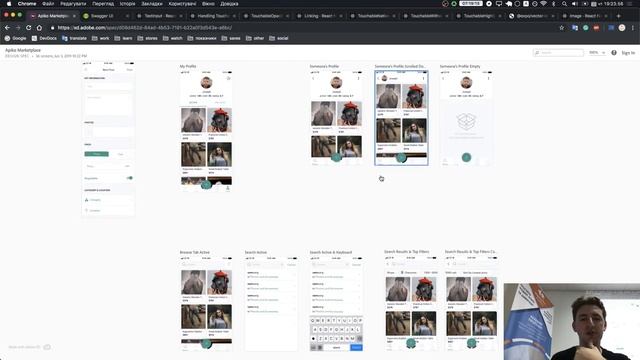Viewport: 640px width, 360px height.
Task: Open a new browser tab
Action: 619,16
